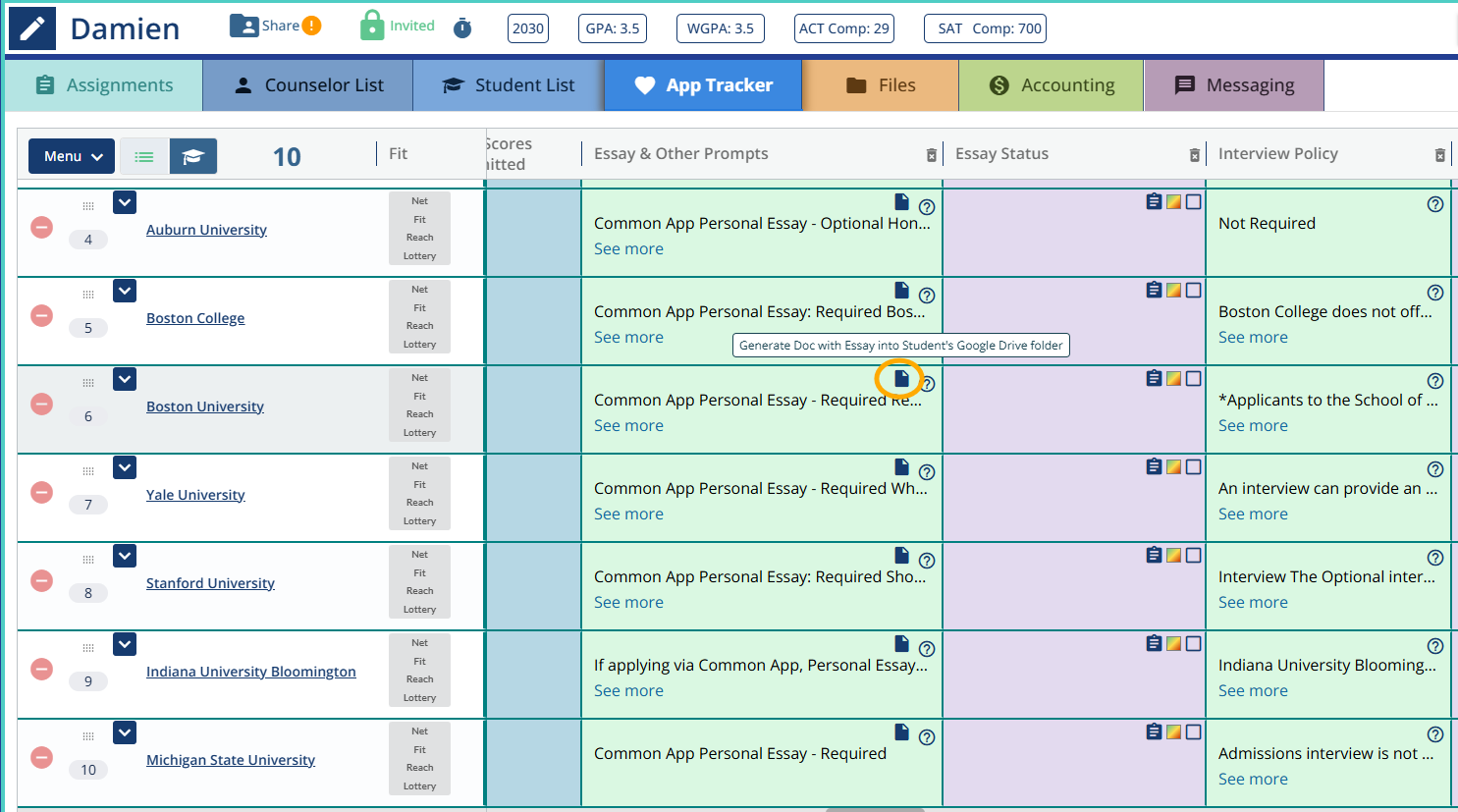Open the Menu dropdown
The width and height of the screenshot is (1458, 812).
coord(72,156)
